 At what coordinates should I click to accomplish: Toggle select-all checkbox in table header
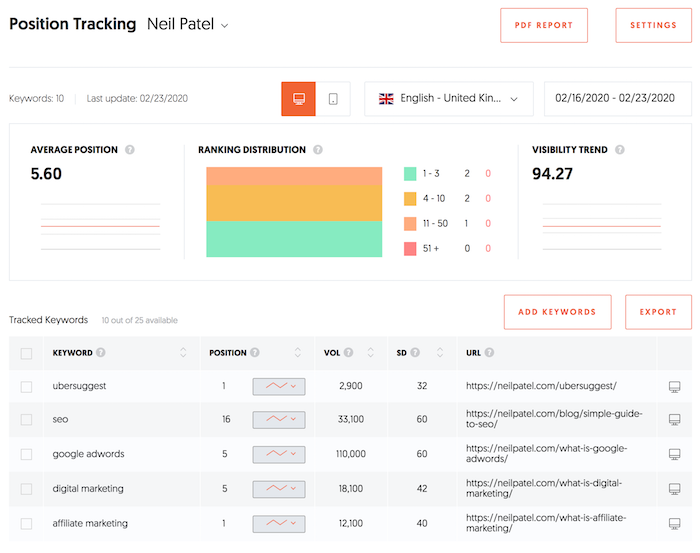(26, 353)
